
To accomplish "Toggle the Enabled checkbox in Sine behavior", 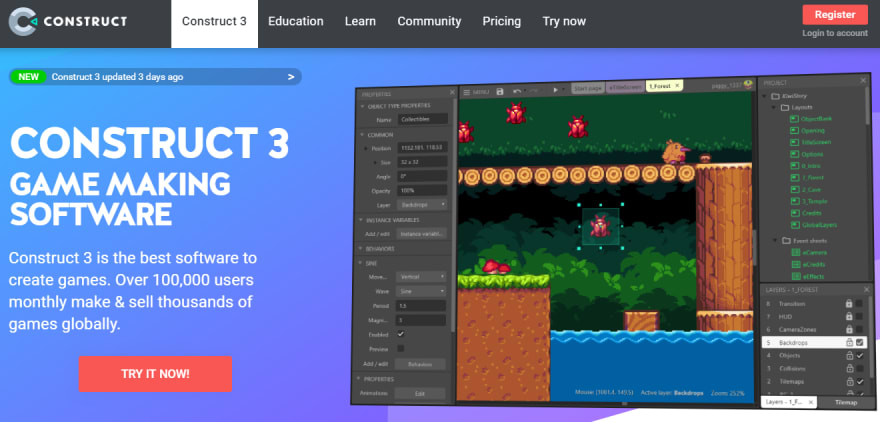I will (x=401, y=334).
